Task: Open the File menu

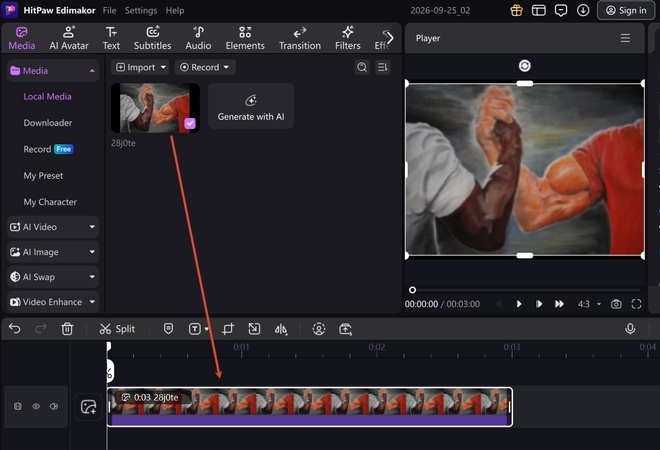Action: coord(109,11)
